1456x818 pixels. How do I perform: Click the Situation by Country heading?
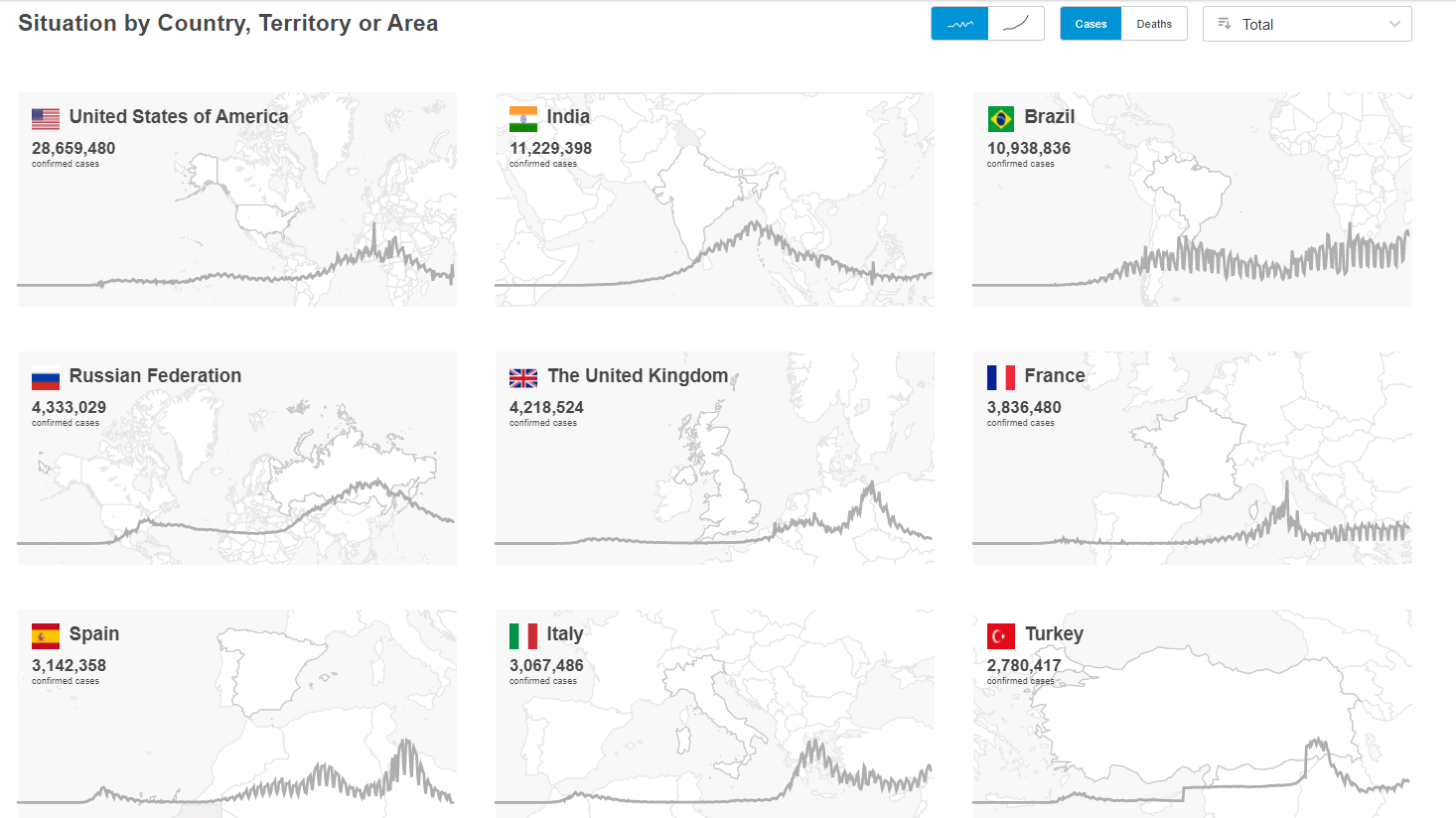point(228,23)
